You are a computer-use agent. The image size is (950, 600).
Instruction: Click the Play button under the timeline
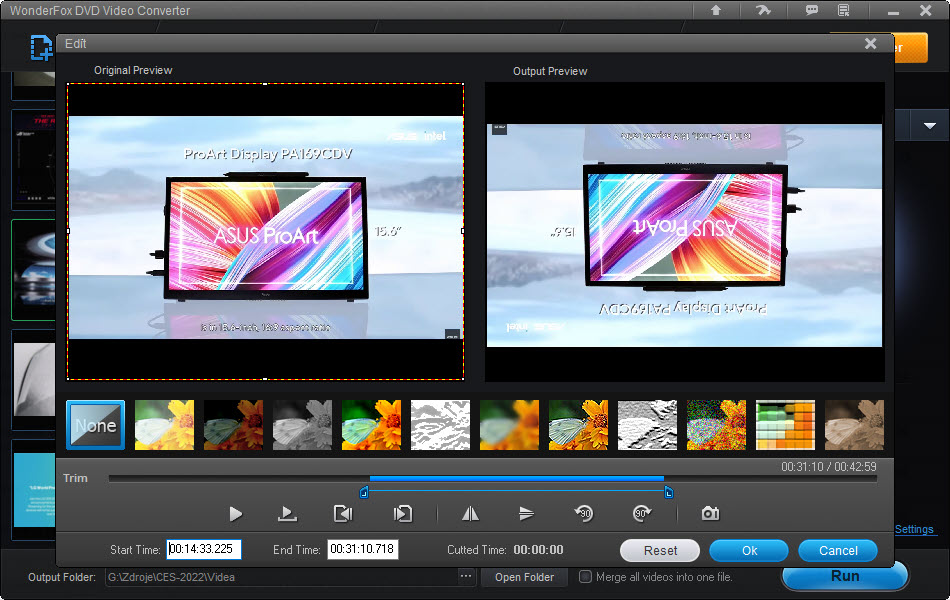click(236, 514)
